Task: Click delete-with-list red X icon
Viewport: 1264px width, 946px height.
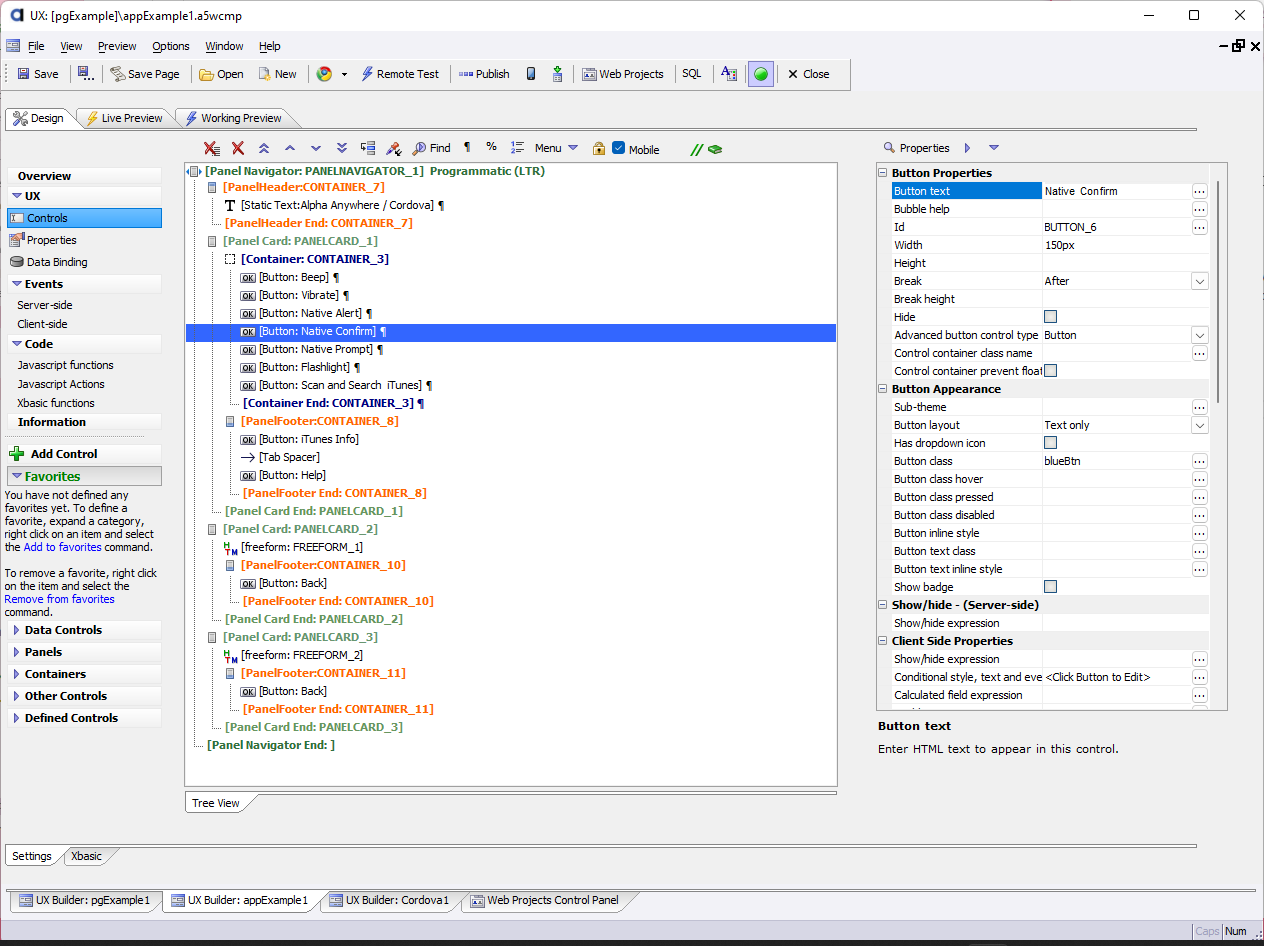Action: point(212,148)
